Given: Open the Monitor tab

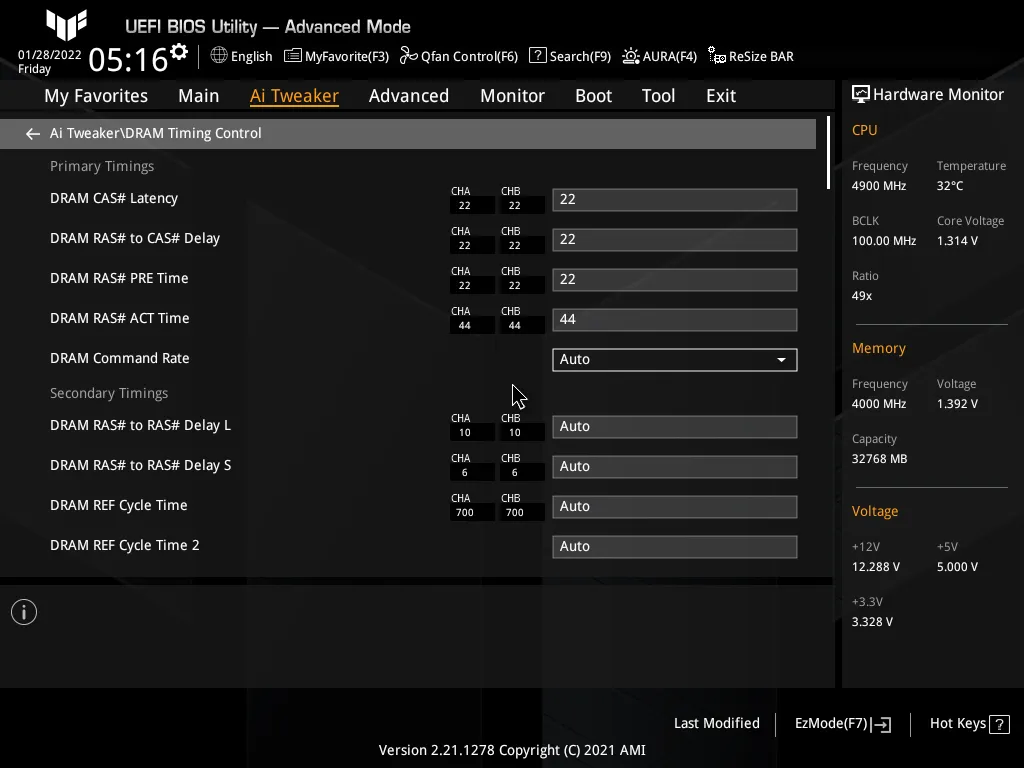Looking at the screenshot, I should (512, 96).
